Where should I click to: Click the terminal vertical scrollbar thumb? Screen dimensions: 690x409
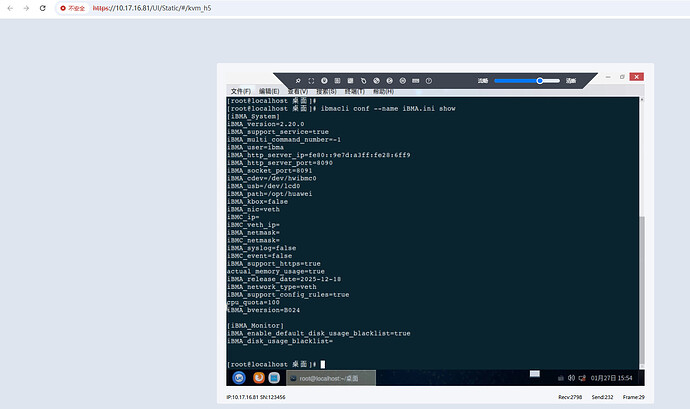(642, 291)
